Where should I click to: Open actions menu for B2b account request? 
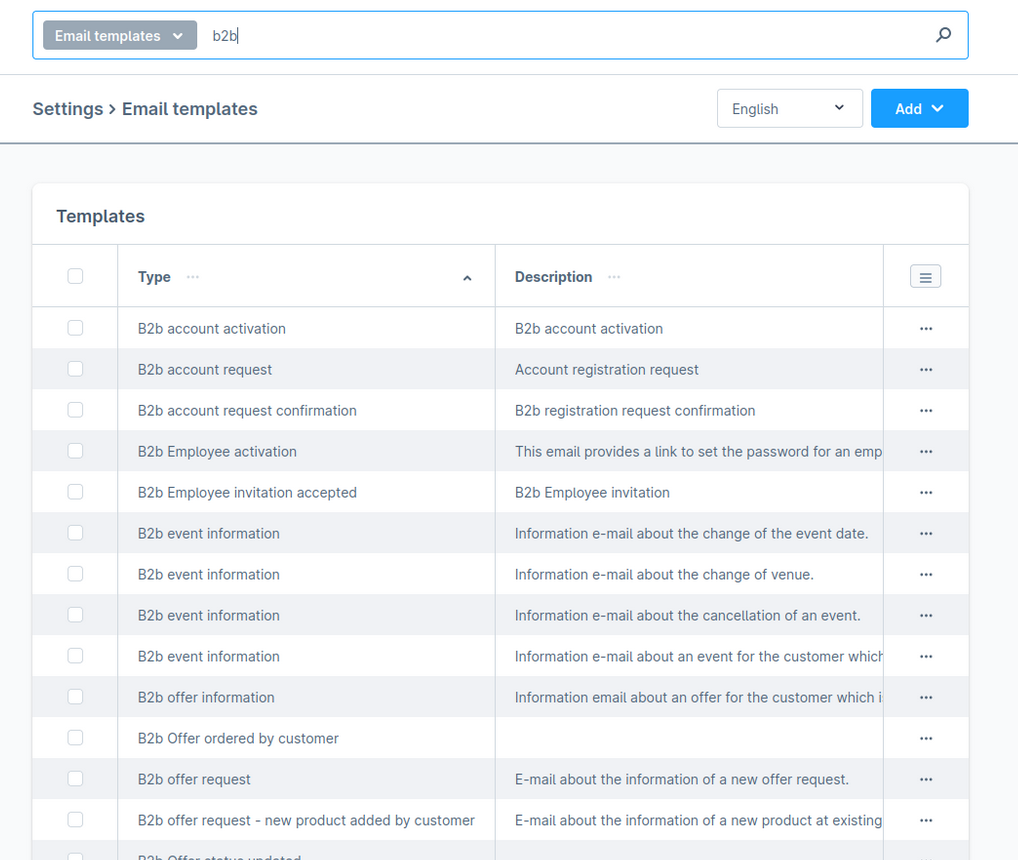[925, 370]
